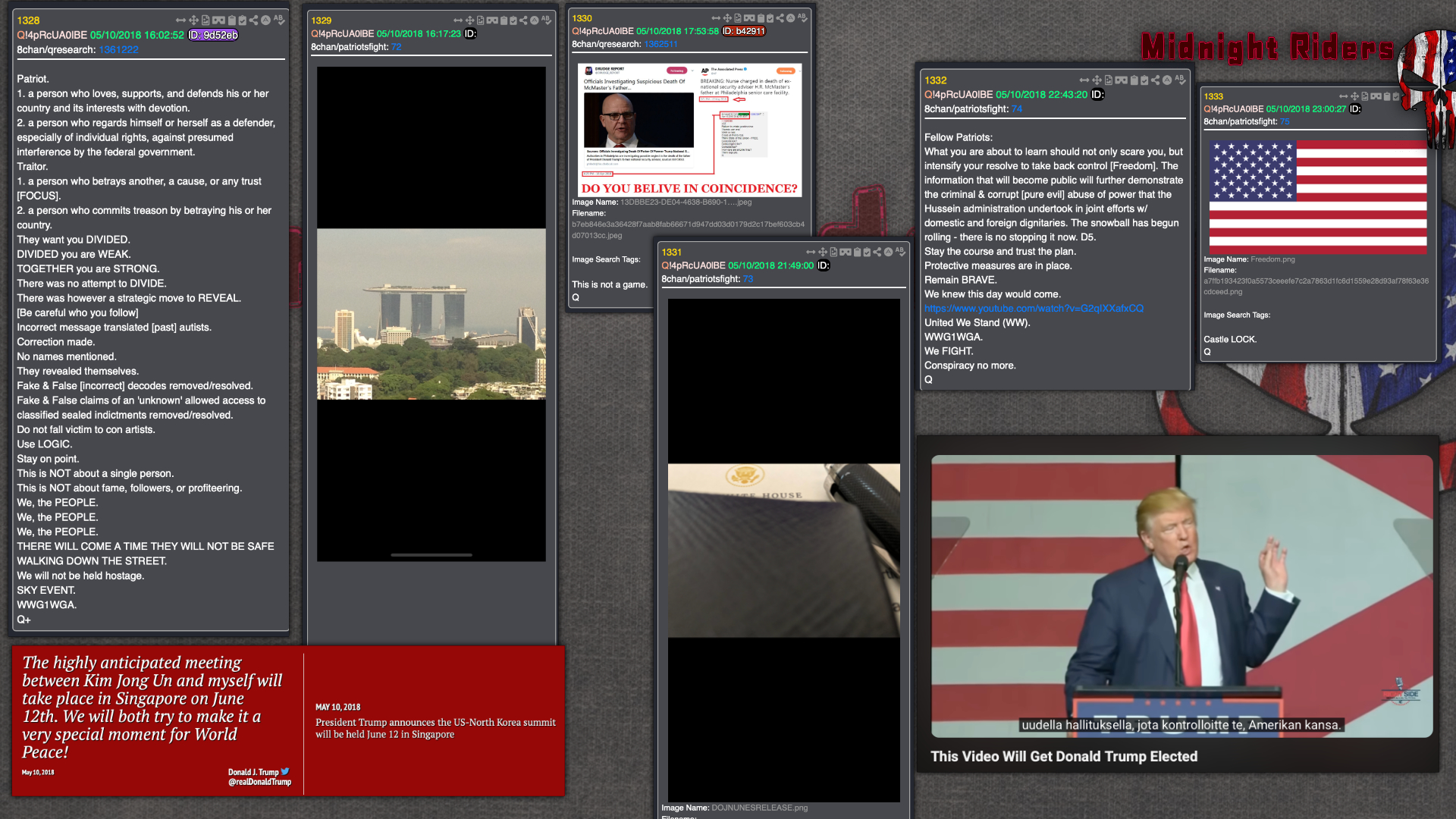Click the VR goggles icon on post 1331
This screenshot has height=819, width=1456.
845,252
